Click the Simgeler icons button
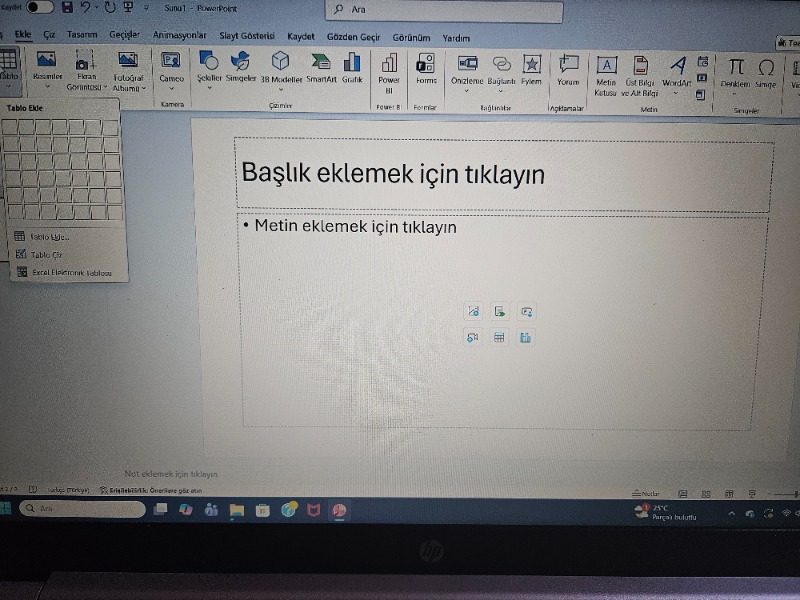Screen dimensions: 800x600 point(240,67)
